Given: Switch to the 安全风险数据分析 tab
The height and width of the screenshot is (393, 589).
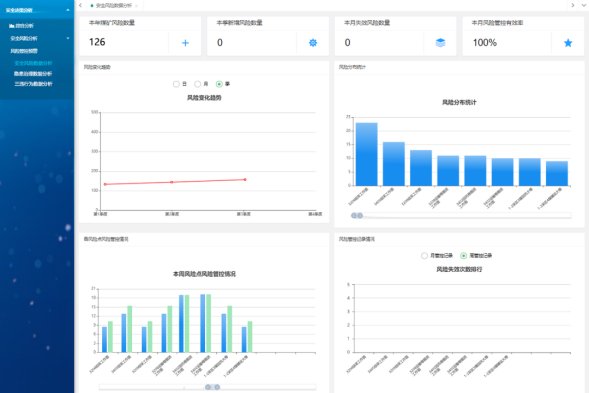Looking at the screenshot, I should 114,6.
